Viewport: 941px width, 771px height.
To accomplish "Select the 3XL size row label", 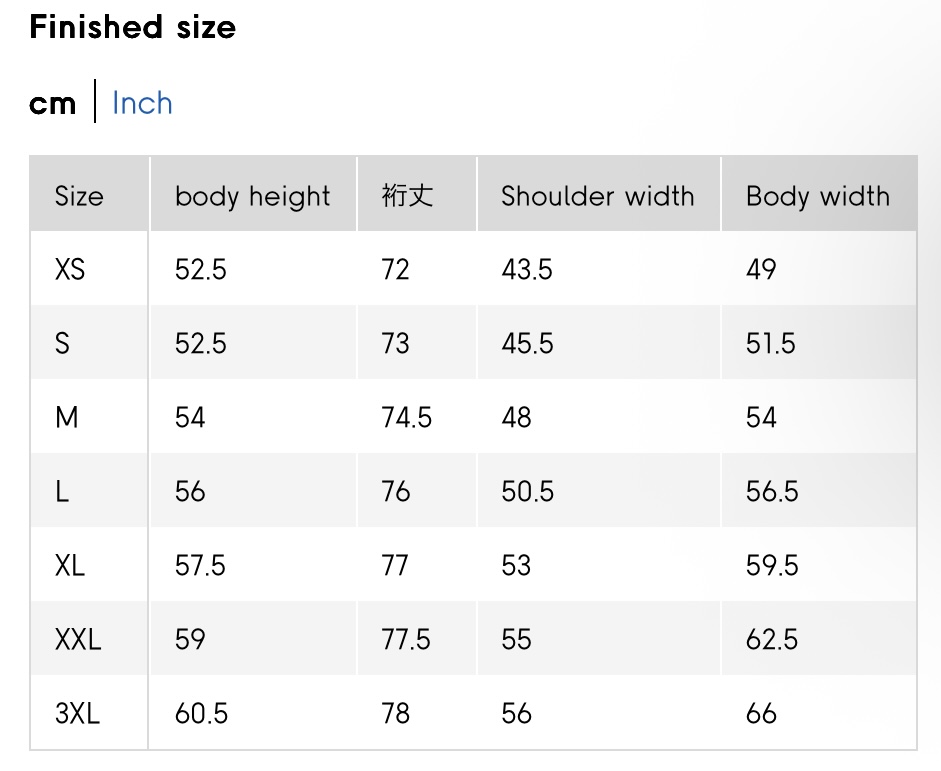I will click(x=77, y=714).
